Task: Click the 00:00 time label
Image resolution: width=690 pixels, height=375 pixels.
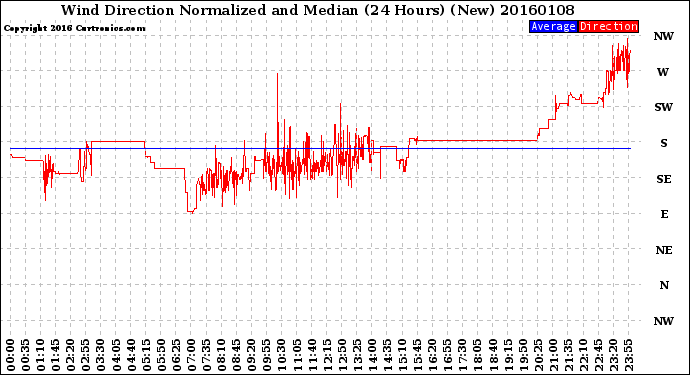Action: pyautogui.click(x=11, y=355)
